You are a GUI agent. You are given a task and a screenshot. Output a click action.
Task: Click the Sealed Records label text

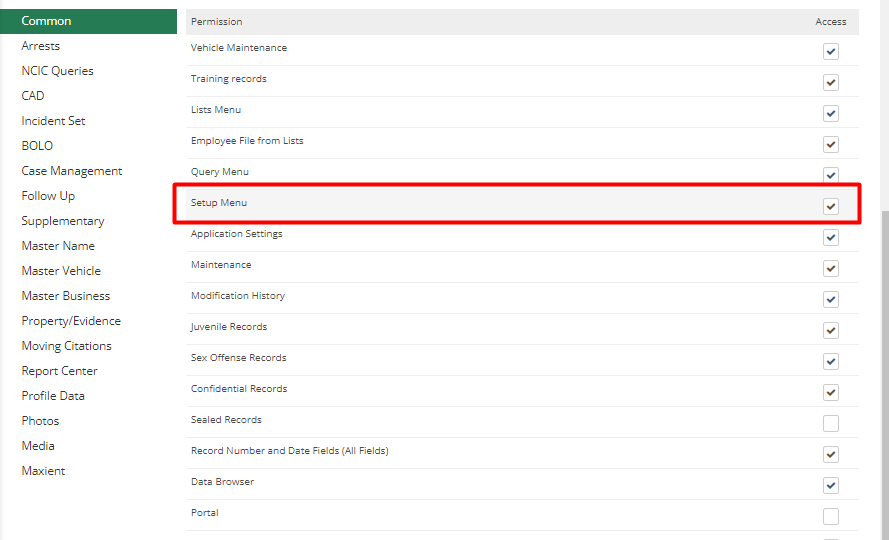(x=226, y=420)
